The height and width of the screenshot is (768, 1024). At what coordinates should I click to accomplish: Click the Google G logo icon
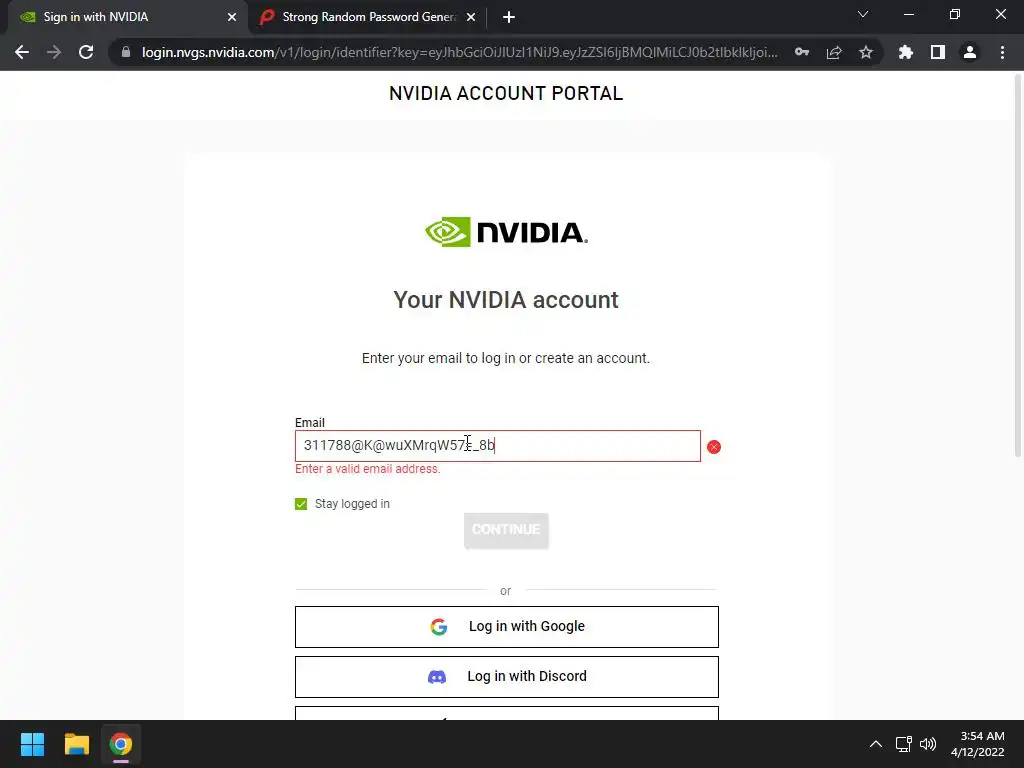[x=439, y=627]
